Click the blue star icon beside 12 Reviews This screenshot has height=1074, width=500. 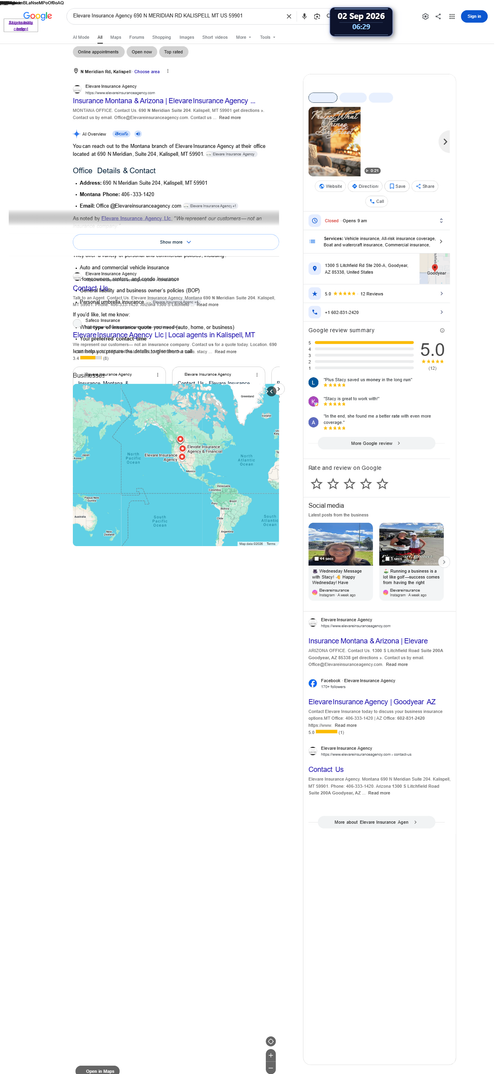pyautogui.click(x=314, y=293)
